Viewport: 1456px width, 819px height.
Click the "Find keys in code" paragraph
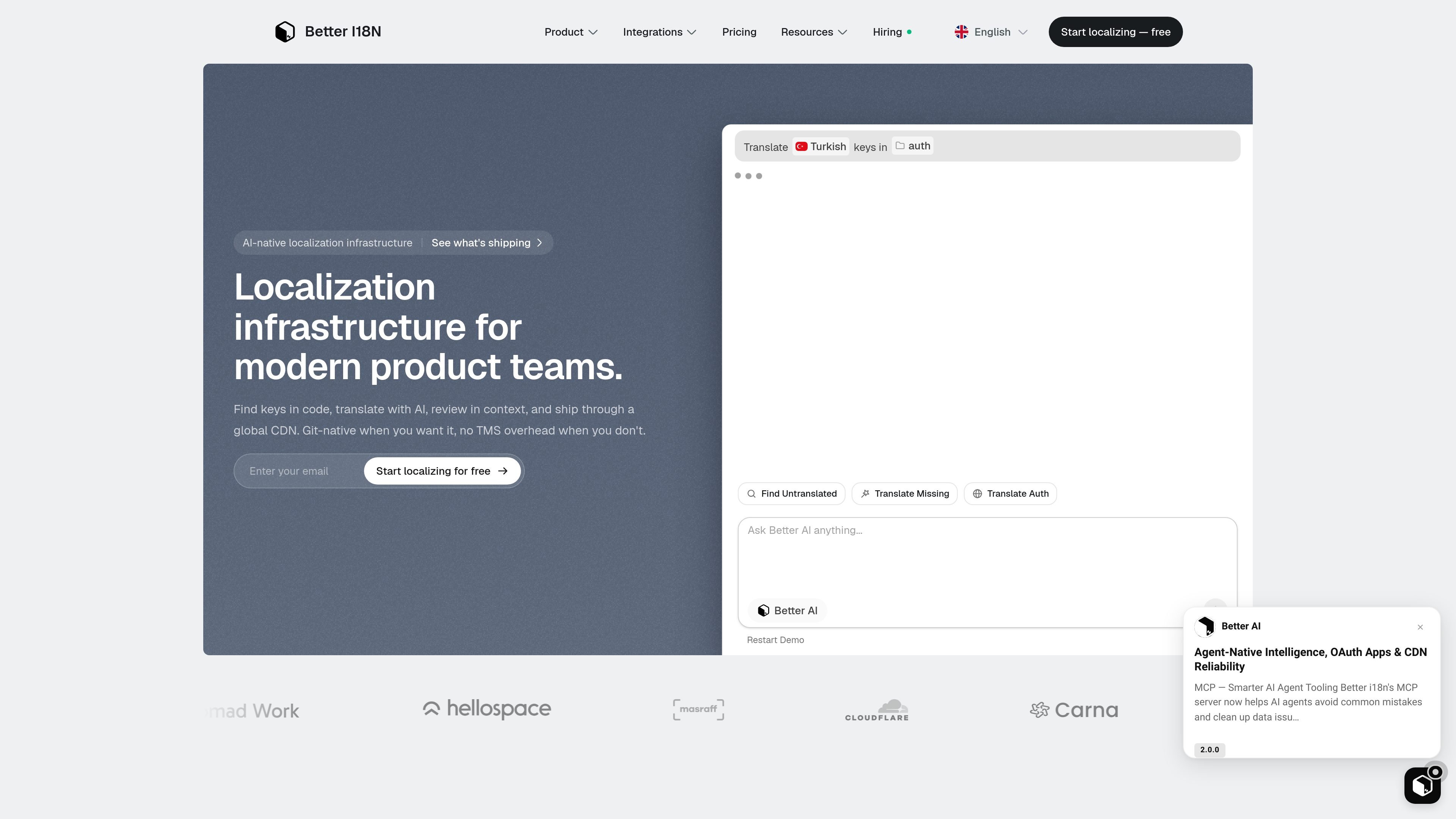[x=439, y=420]
